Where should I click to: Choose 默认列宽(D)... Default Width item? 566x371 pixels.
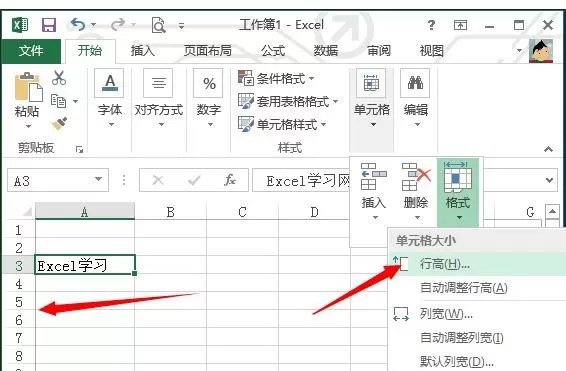tap(478, 361)
